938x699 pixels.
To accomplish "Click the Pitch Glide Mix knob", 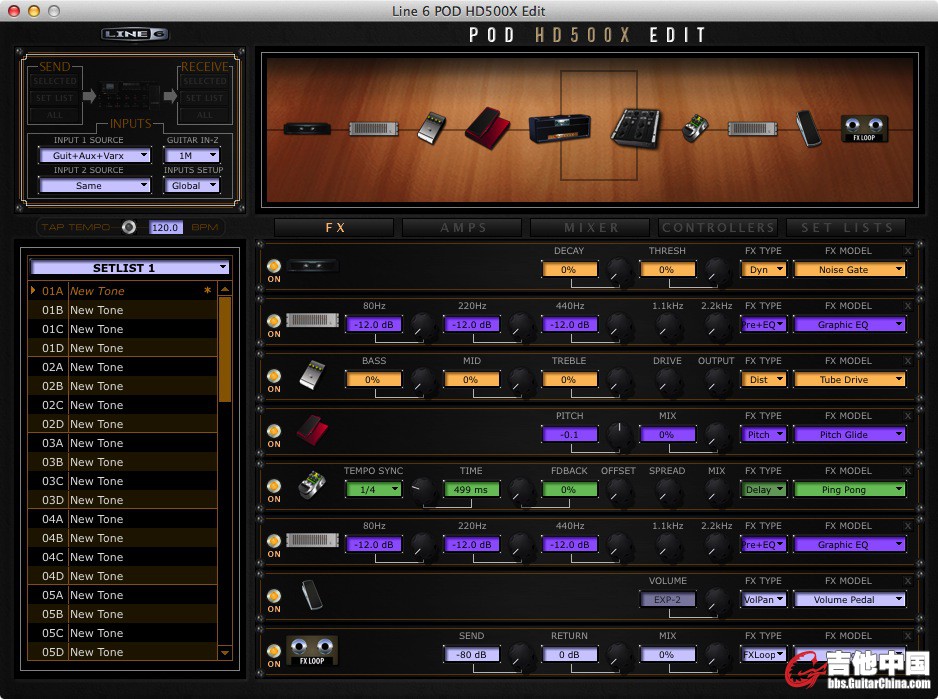I will (717, 435).
